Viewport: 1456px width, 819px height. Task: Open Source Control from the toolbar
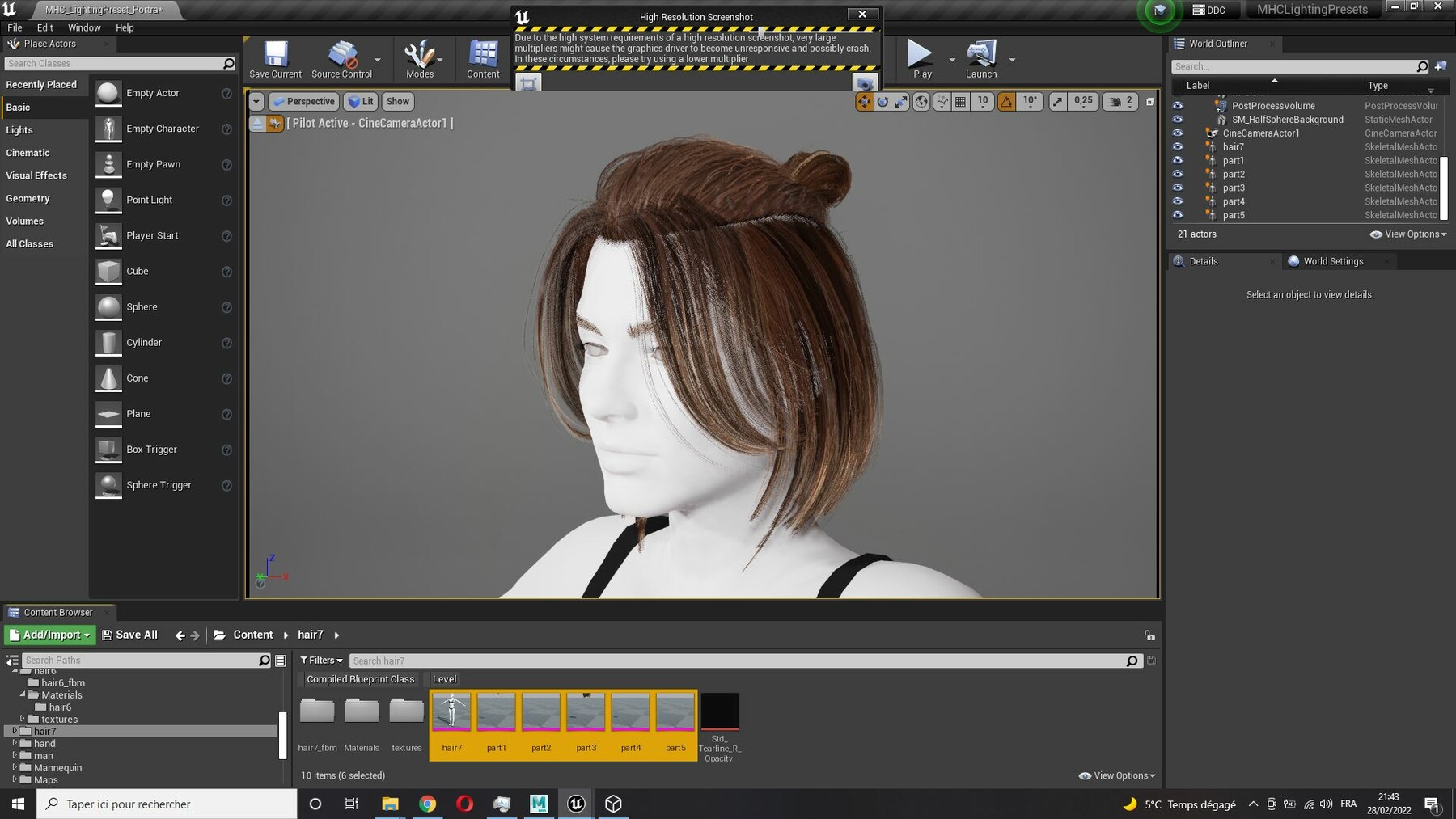tap(341, 59)
